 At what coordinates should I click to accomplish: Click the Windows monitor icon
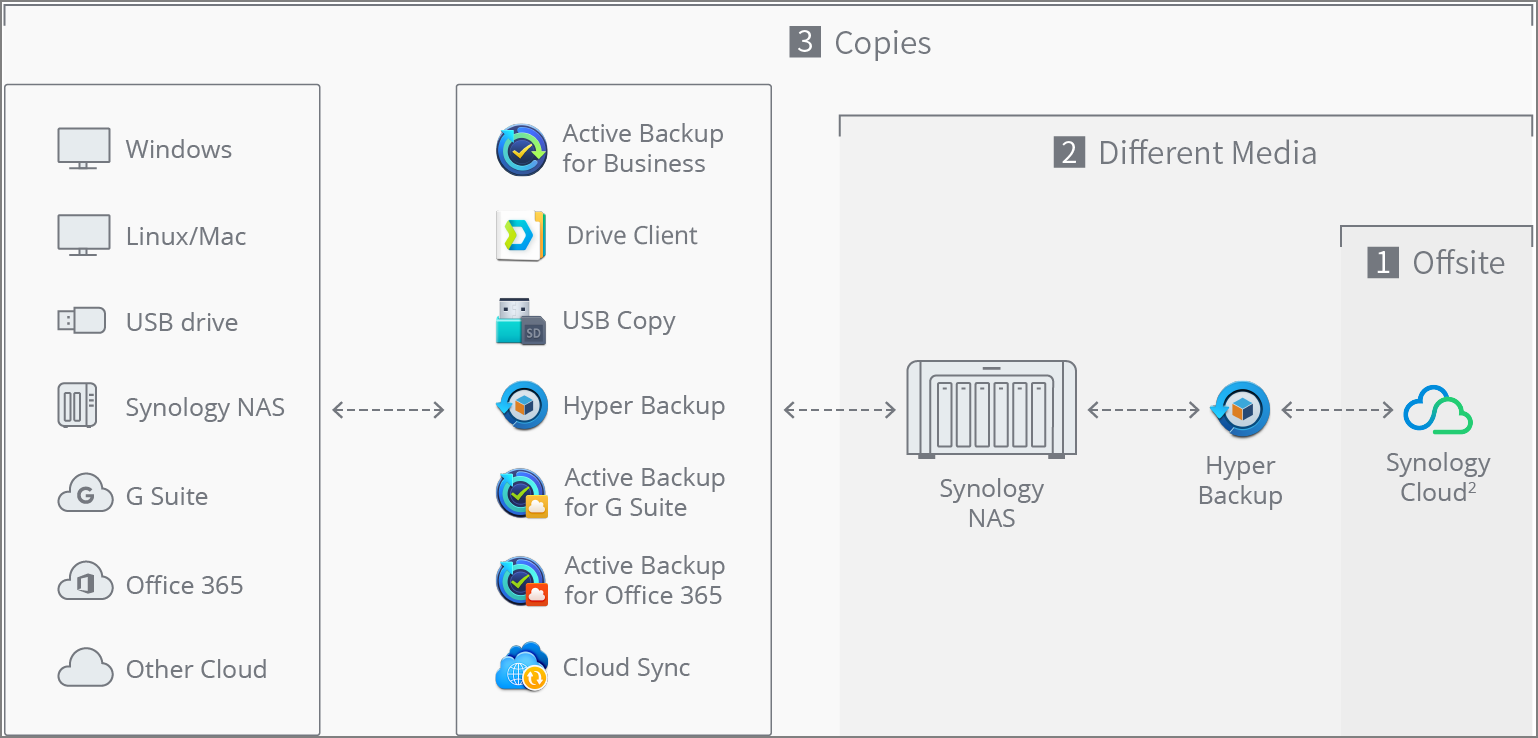(x=83, y=149)
